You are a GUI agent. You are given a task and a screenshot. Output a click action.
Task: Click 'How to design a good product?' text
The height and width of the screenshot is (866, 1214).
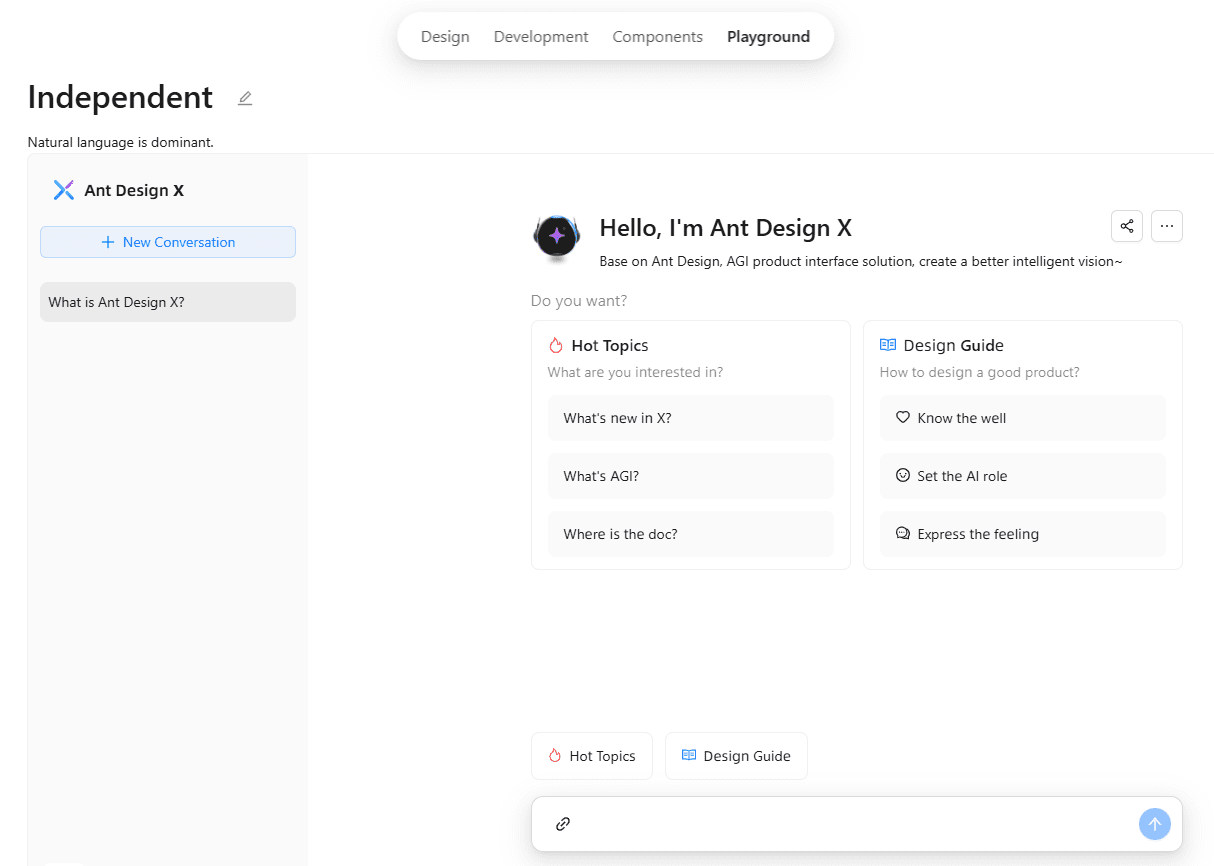tap(980, 372)
